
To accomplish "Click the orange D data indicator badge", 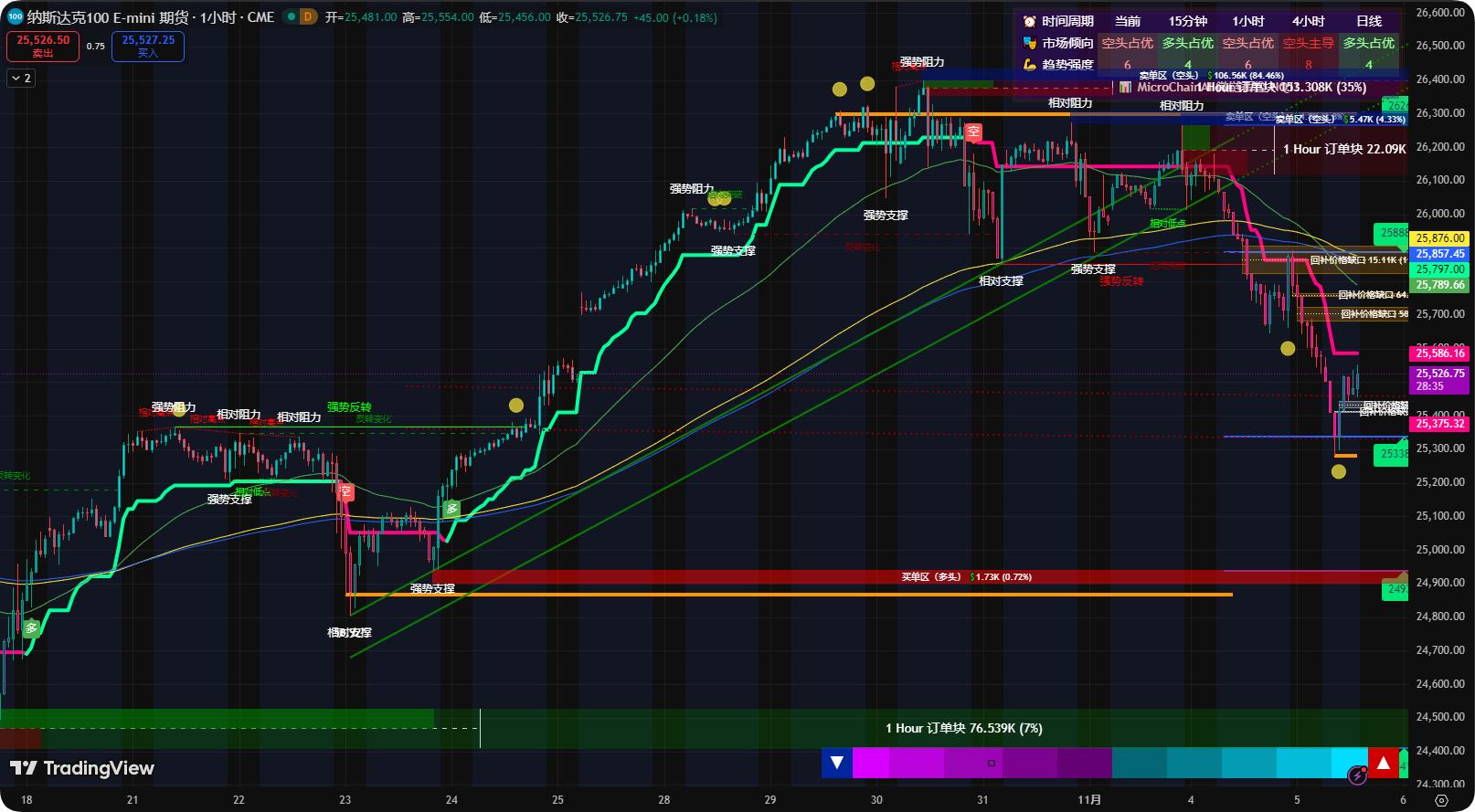I will click(x=308, y=16).
